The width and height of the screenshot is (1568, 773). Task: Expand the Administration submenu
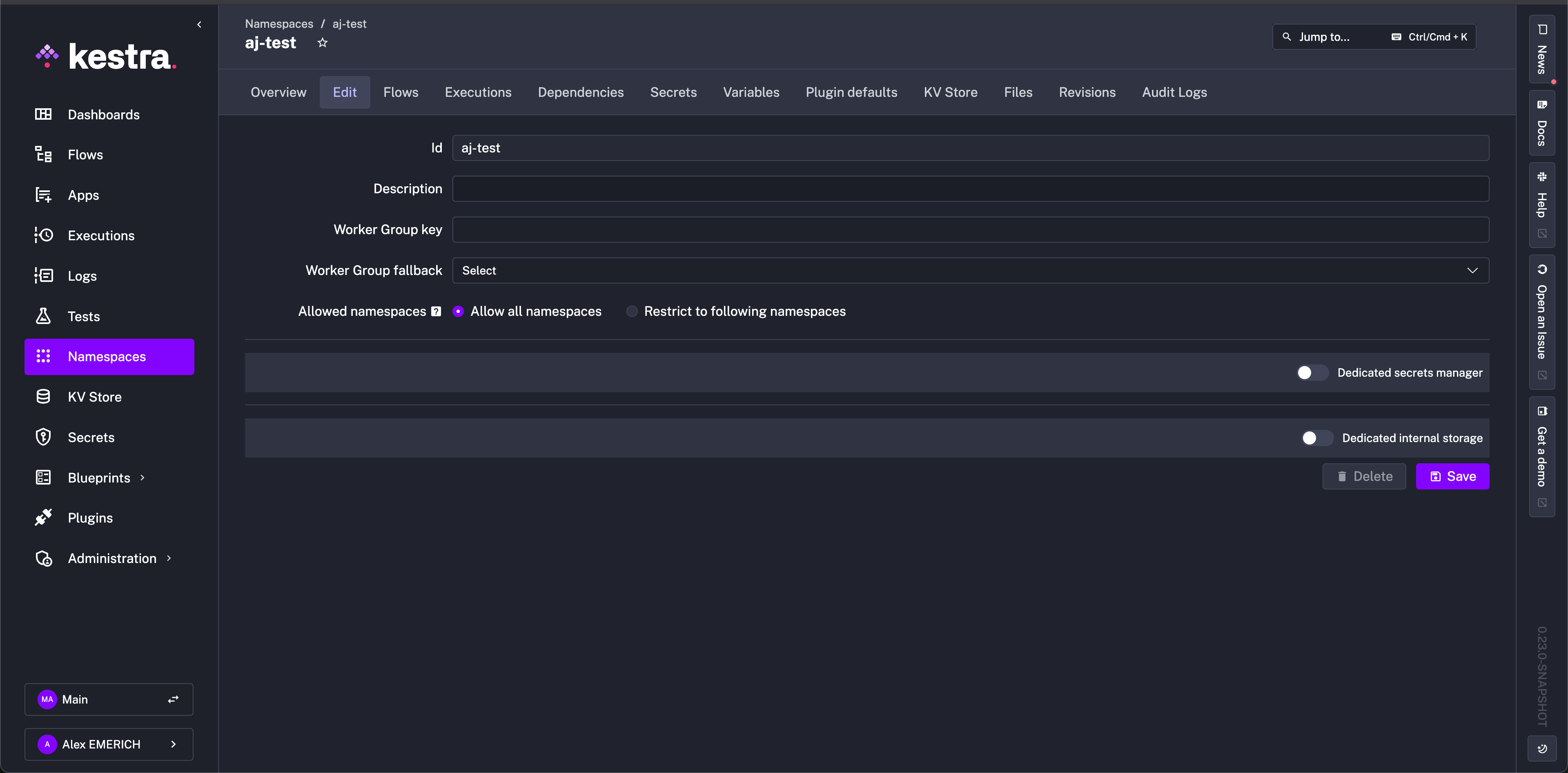pos(169,558)
